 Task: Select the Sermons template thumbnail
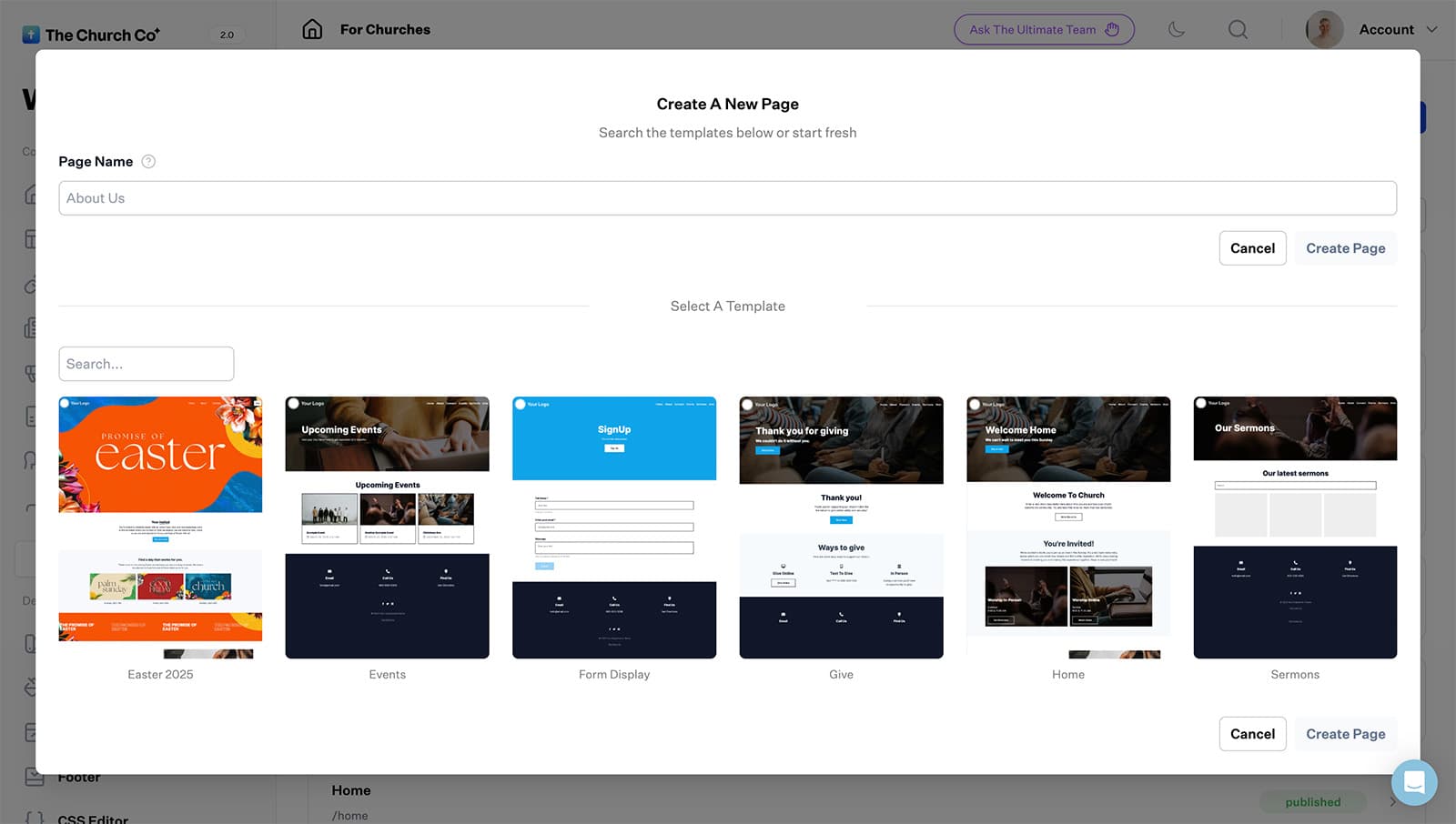(x=1295, y=528)
